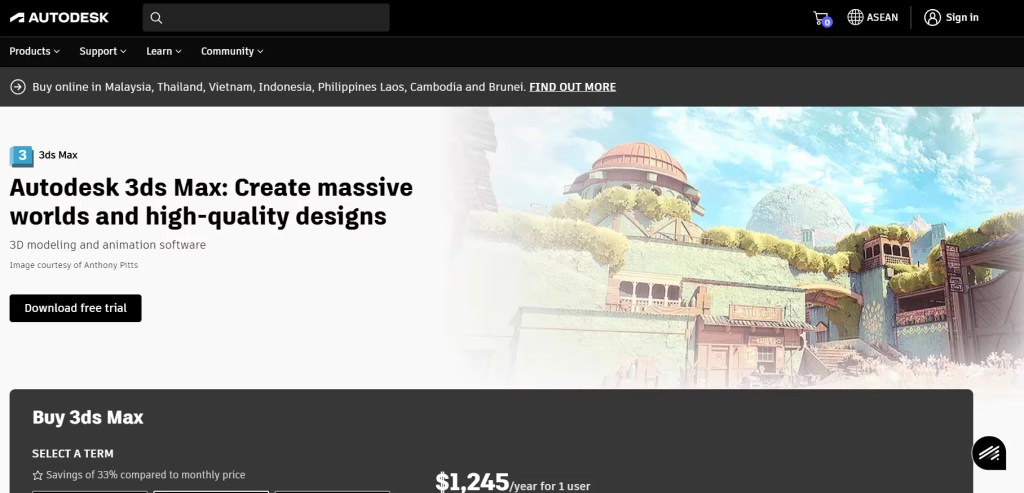The image size is (1024, 493).
Task: Click the Autodesk logo
Action: coord(59,18)
